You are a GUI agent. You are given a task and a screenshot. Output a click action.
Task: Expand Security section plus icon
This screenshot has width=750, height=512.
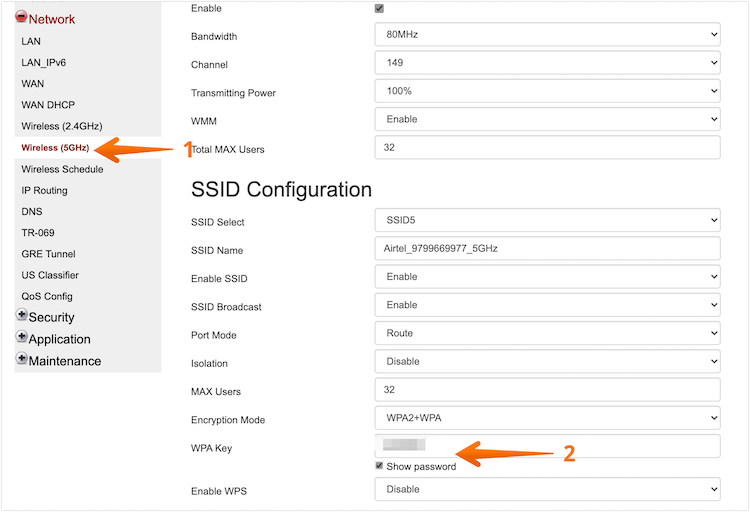pos(22,316)
